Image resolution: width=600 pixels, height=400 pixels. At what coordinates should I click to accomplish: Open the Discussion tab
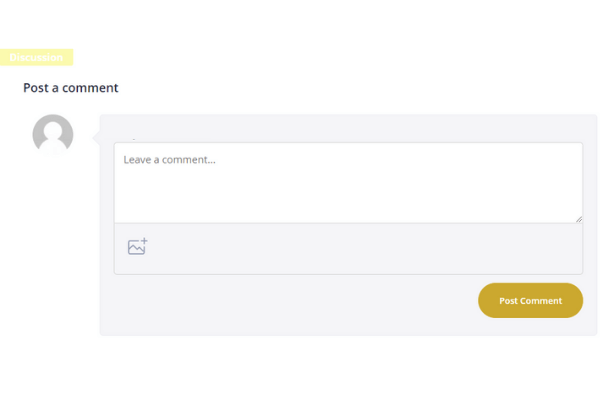pos(36,57)
